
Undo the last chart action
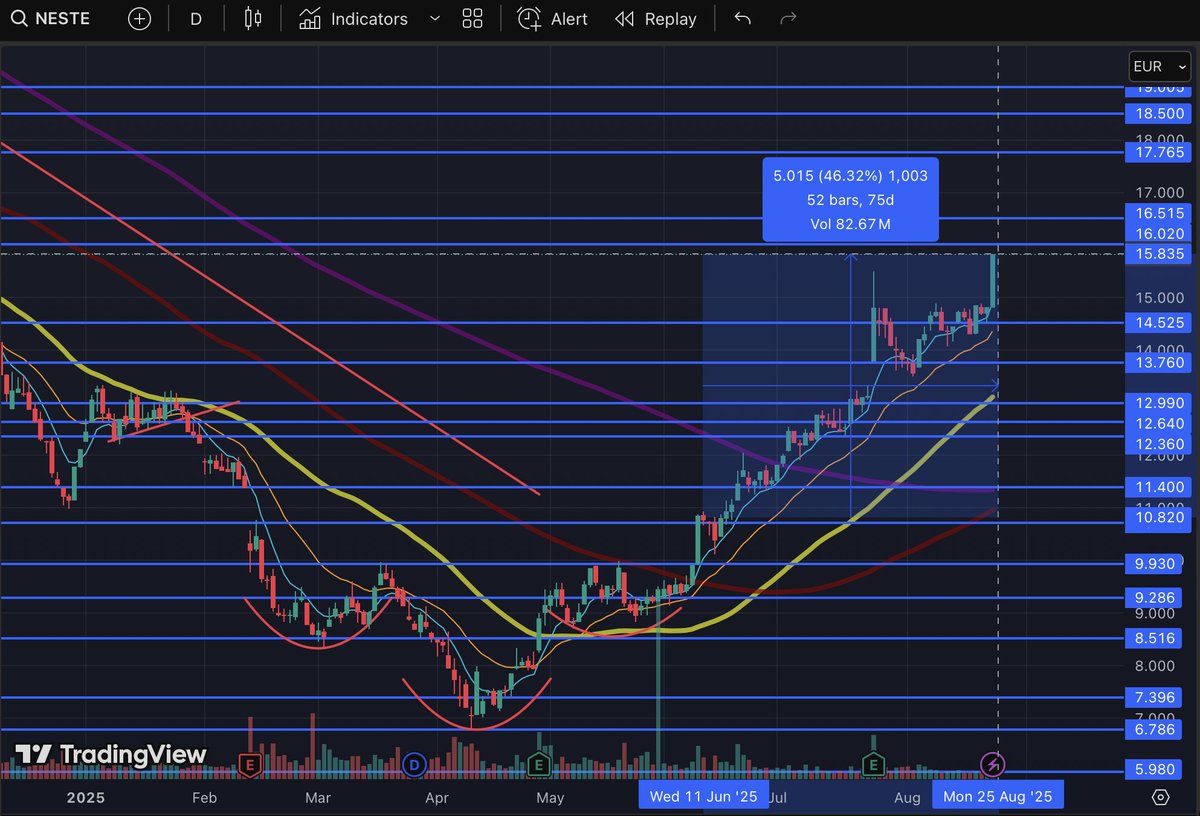(x=741, y=18)
